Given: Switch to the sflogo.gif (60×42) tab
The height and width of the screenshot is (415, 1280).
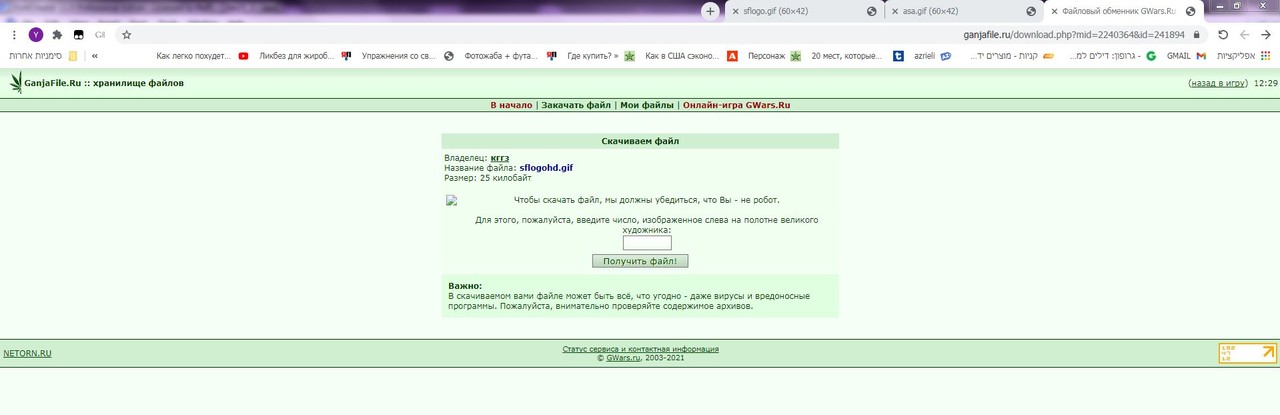Looking at the screenshot, I should [804, 11].
